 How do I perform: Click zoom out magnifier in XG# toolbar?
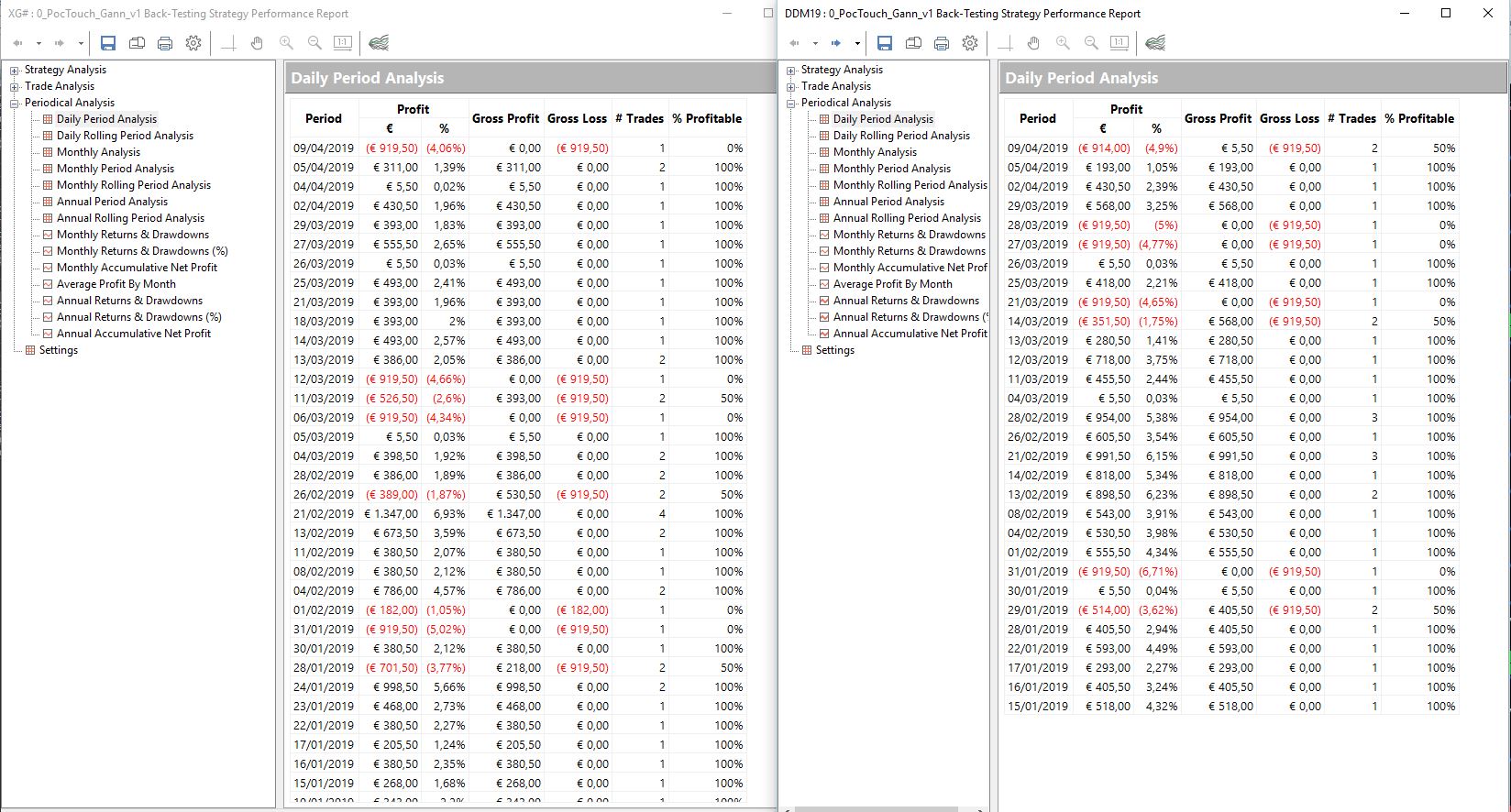[x=314, y=43]
